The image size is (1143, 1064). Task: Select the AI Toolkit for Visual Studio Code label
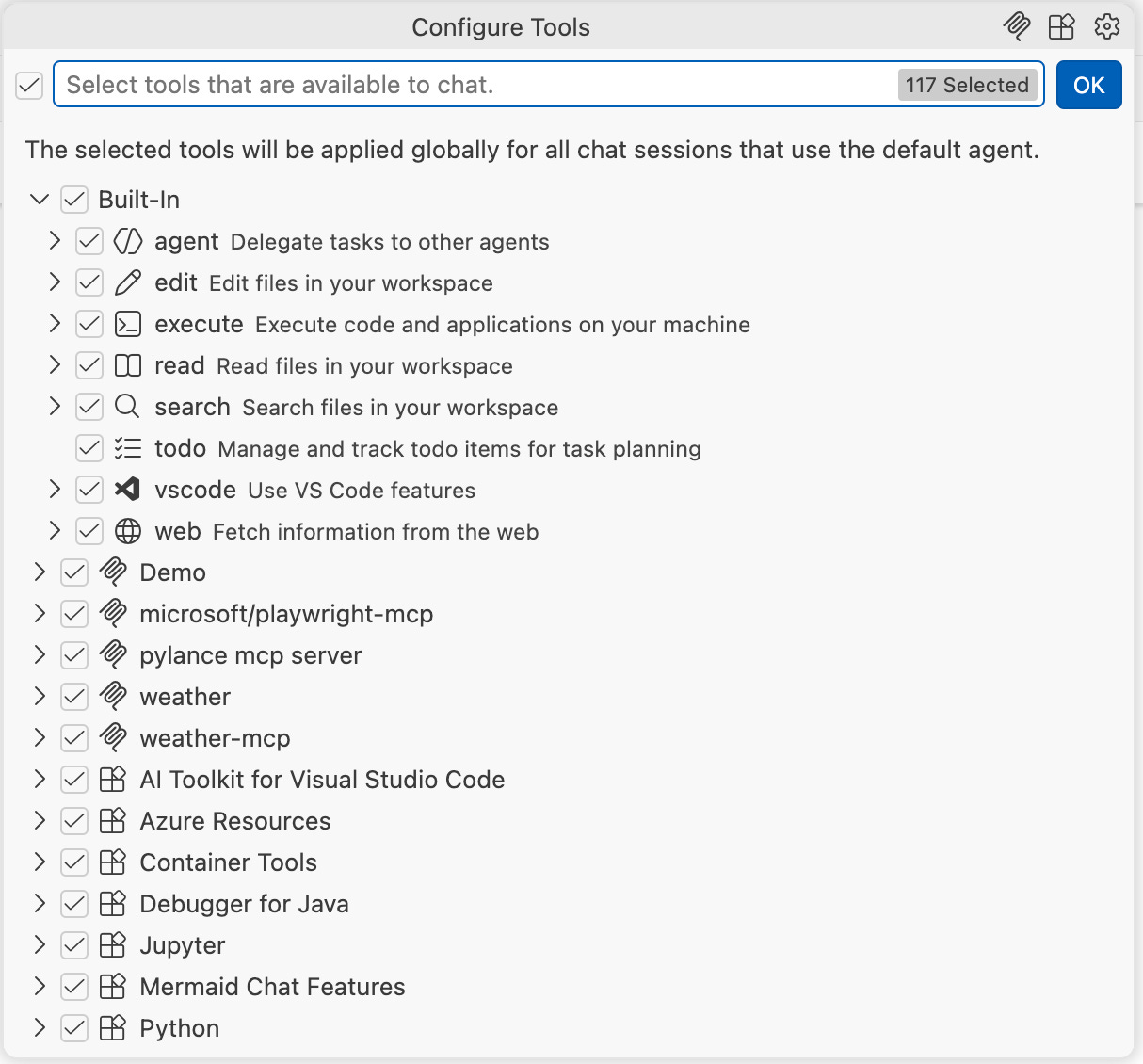click(x=322, y=780)
